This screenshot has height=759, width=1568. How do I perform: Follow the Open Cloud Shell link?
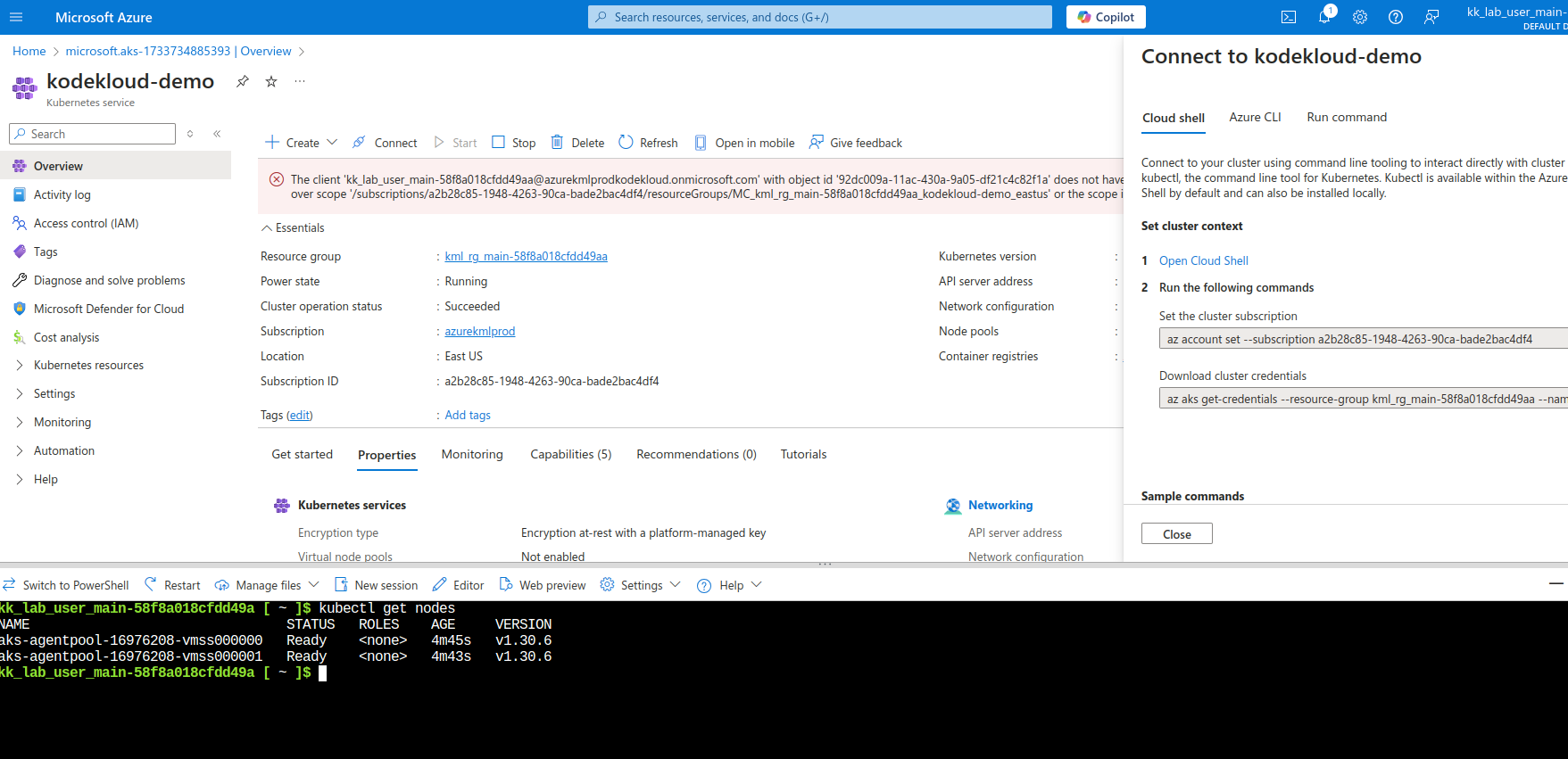[1204, 260]
